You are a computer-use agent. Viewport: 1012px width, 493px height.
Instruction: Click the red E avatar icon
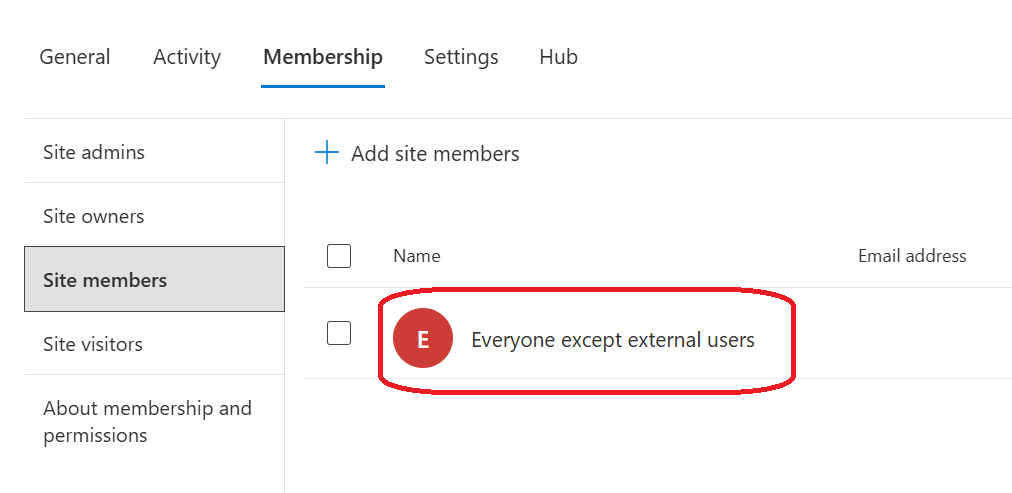coord(423,339)
